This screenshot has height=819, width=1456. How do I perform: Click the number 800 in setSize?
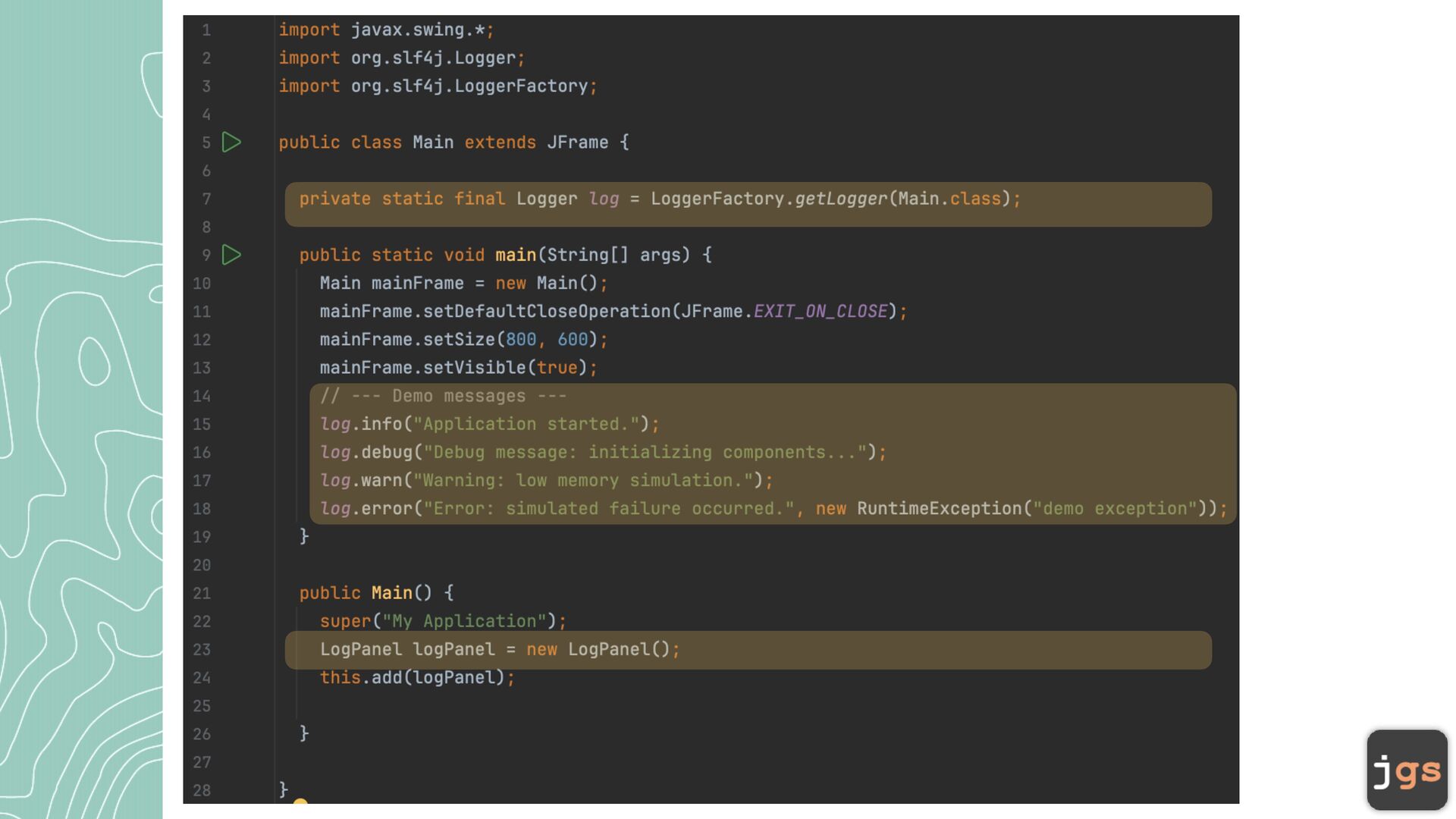521,339
